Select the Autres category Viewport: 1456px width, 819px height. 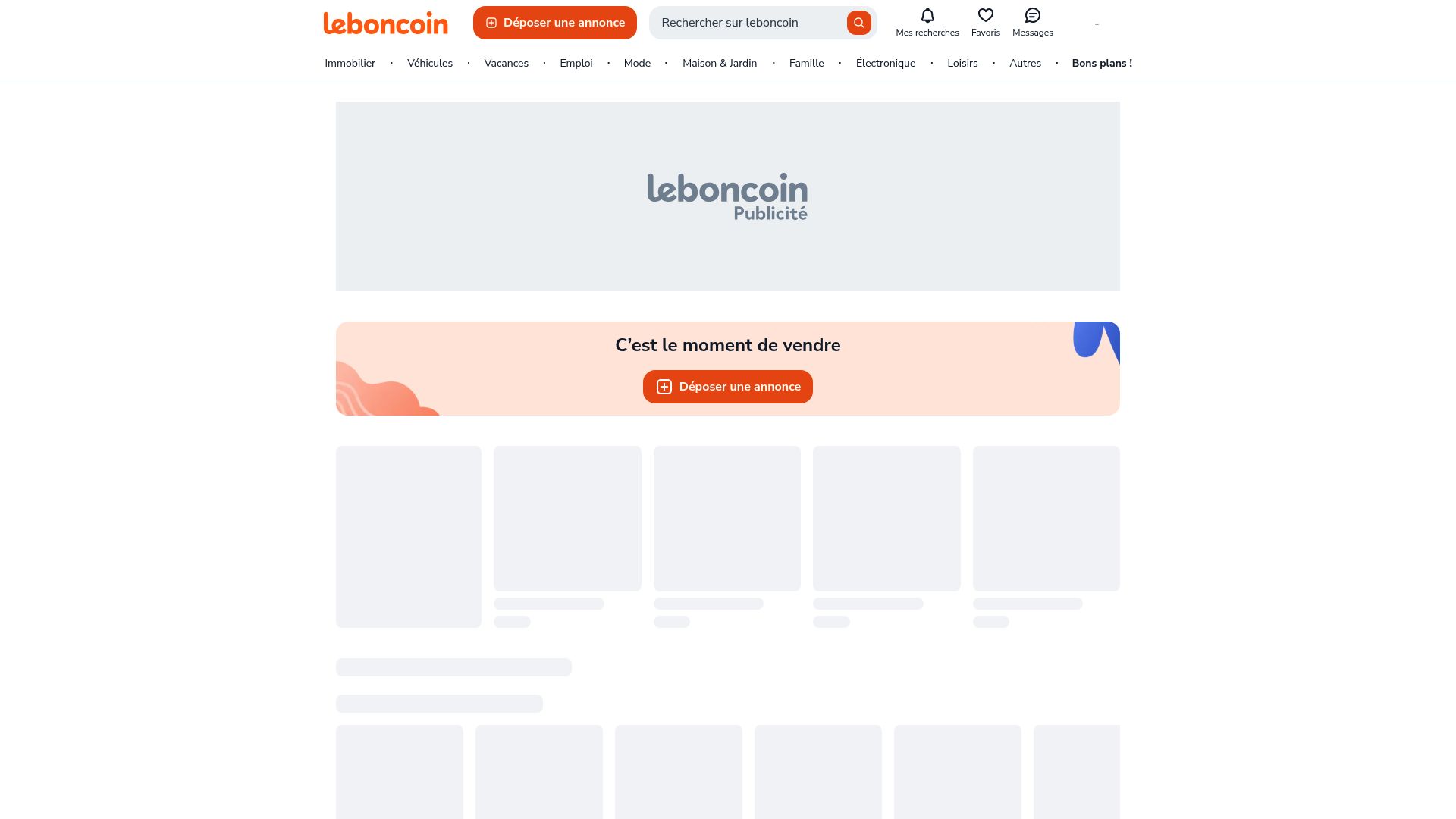pyautogui.click(x=1025, y=63)
